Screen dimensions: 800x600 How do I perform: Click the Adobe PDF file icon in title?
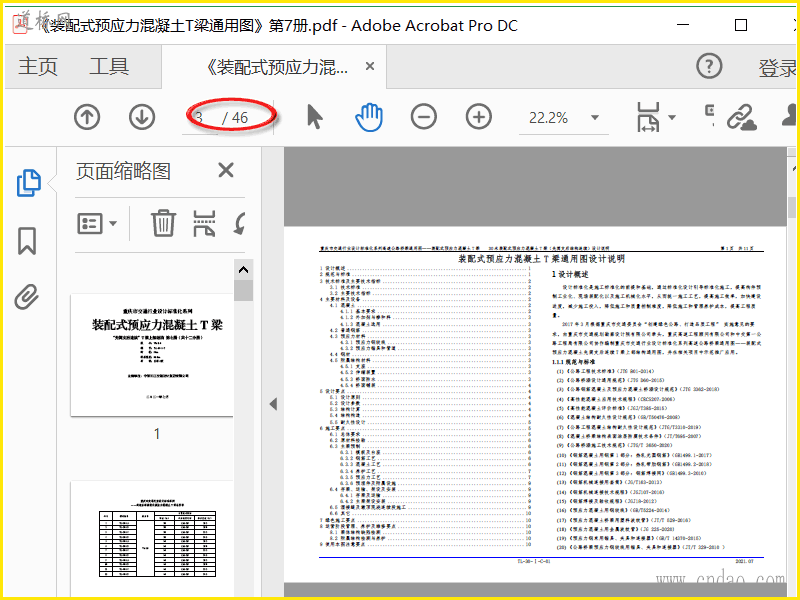click(20, 25)
